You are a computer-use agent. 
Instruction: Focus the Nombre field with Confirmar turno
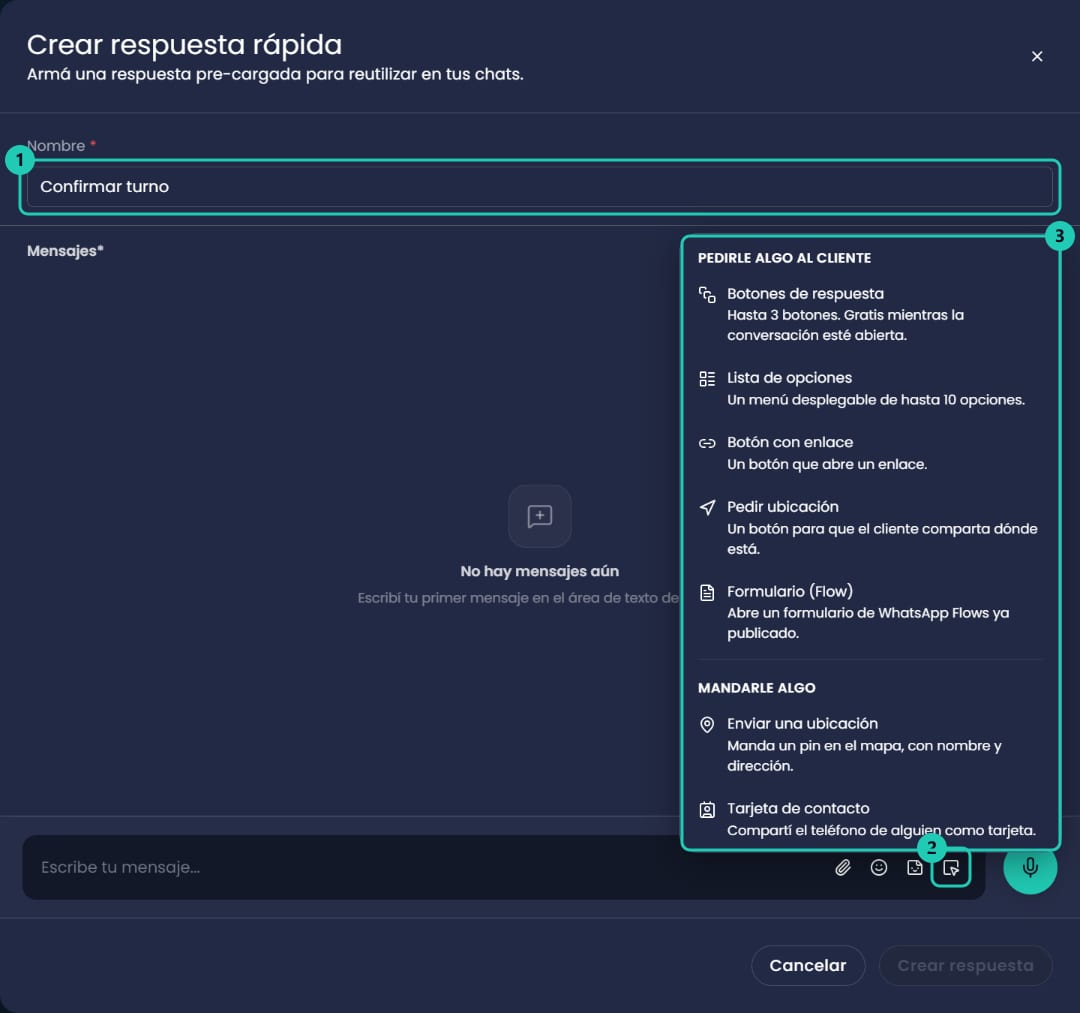point(539,187)
